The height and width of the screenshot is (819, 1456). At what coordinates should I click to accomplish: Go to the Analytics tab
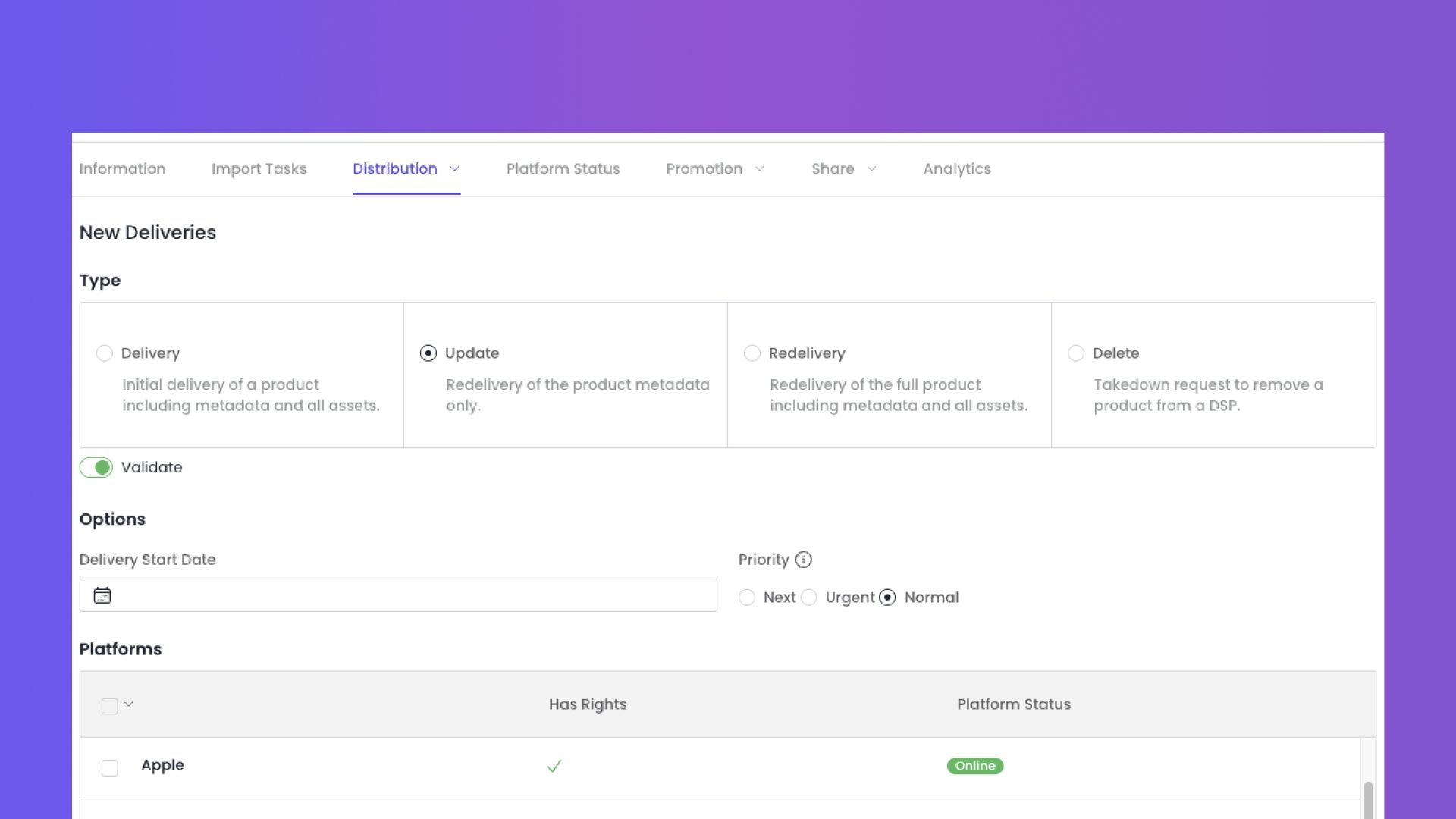[957, 168]
